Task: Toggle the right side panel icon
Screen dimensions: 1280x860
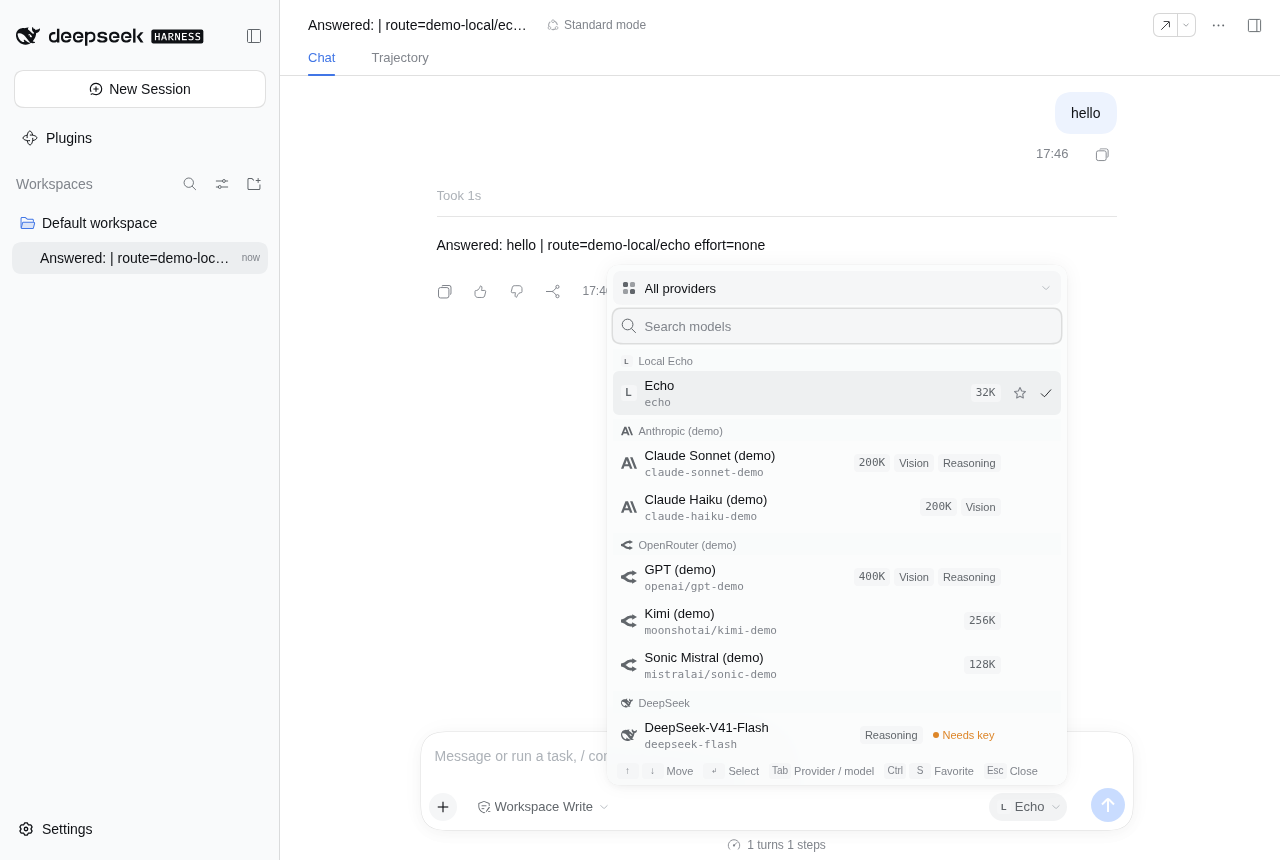Action: tap(1254, 25)
